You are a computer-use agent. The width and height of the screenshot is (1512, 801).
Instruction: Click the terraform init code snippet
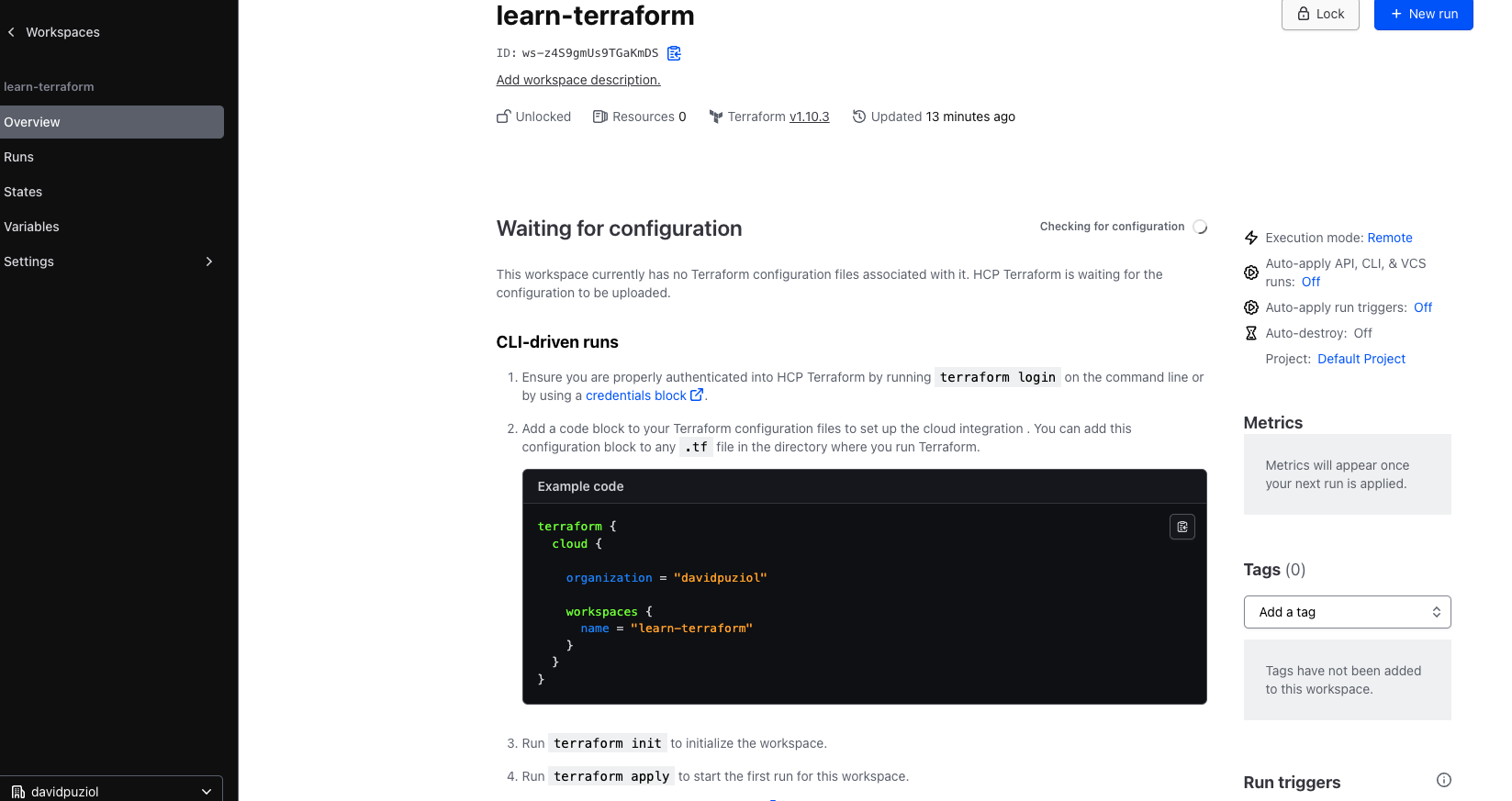608,743
